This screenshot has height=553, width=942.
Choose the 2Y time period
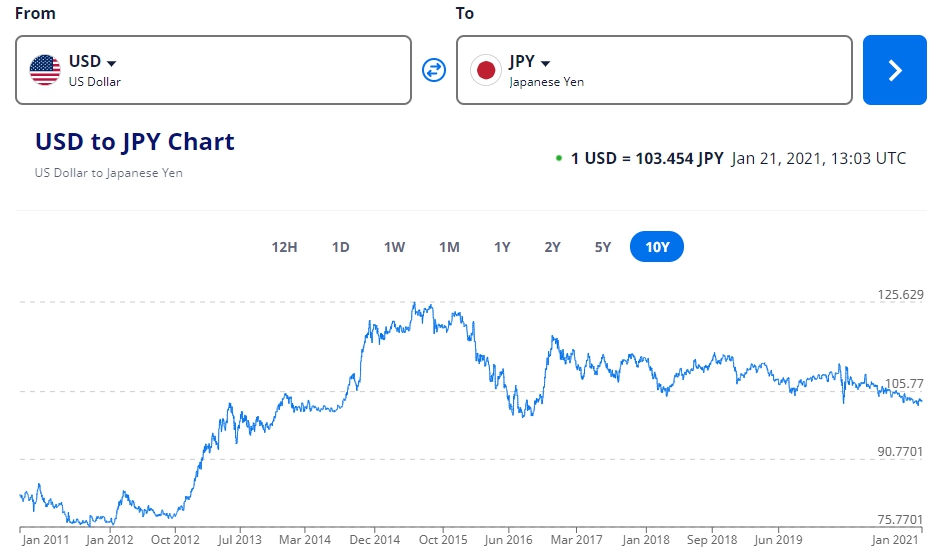[x=552, y=247]
